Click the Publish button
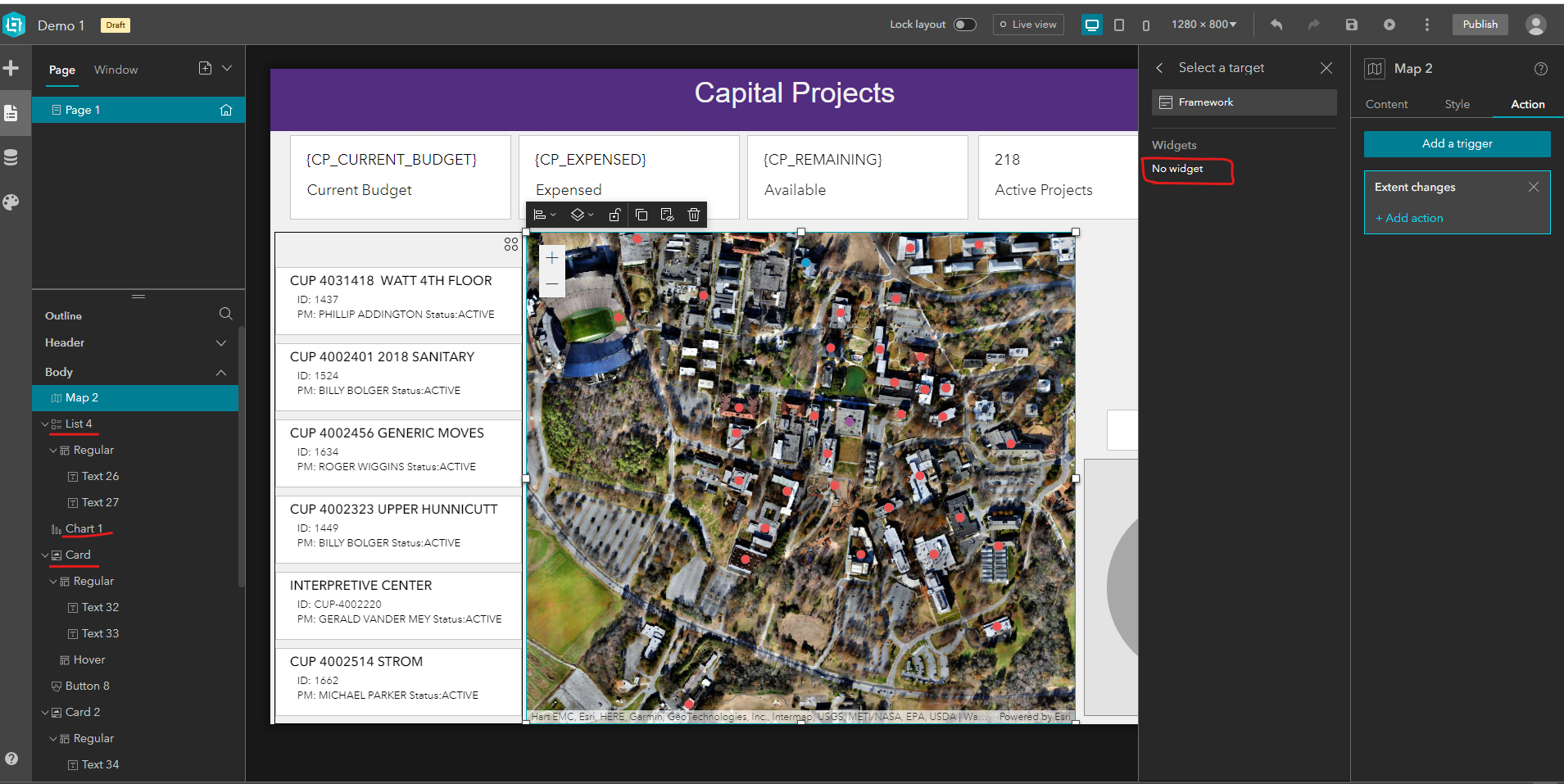This screenshot has height=784, width=1564. (1480, 25)
